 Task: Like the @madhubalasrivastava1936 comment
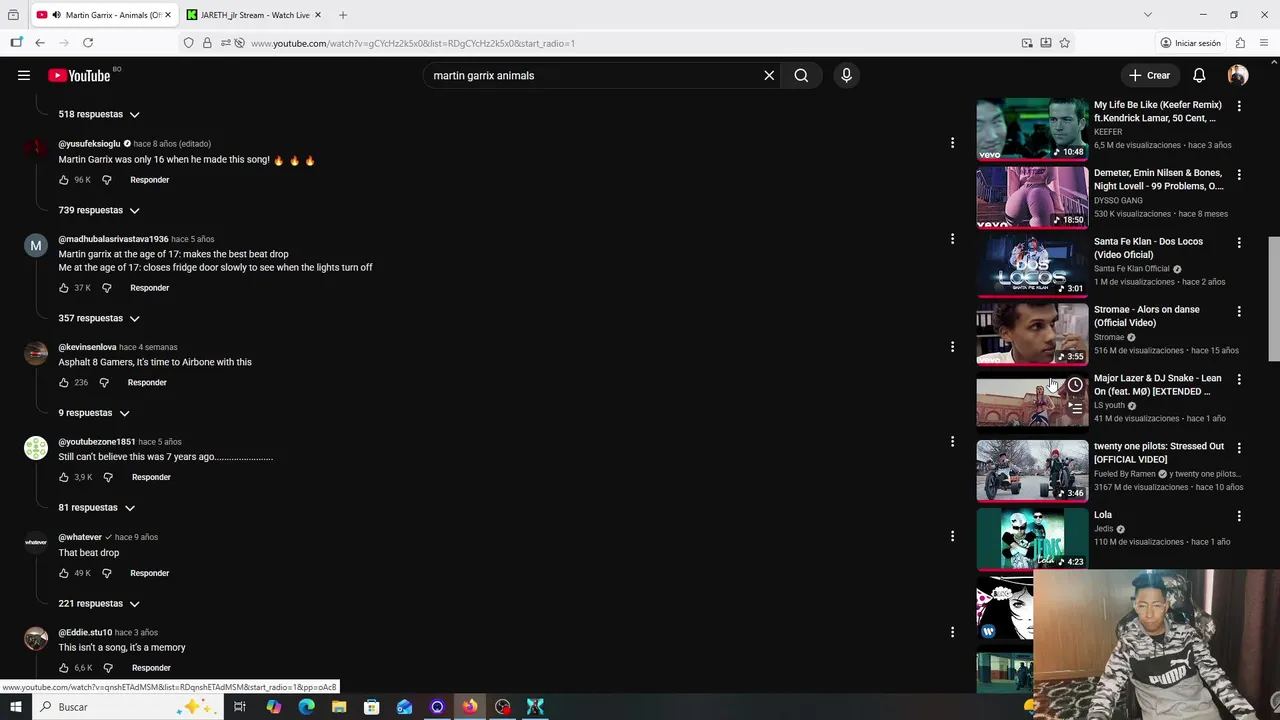[64, 288]
